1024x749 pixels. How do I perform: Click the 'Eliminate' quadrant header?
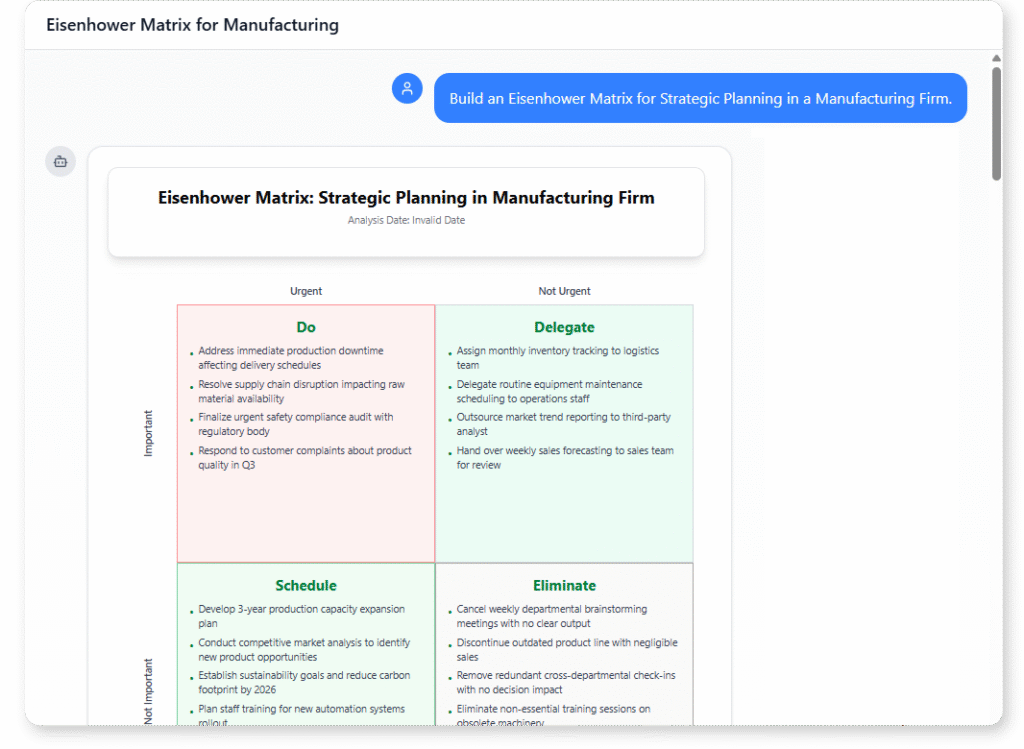click(x=564, y=585)
